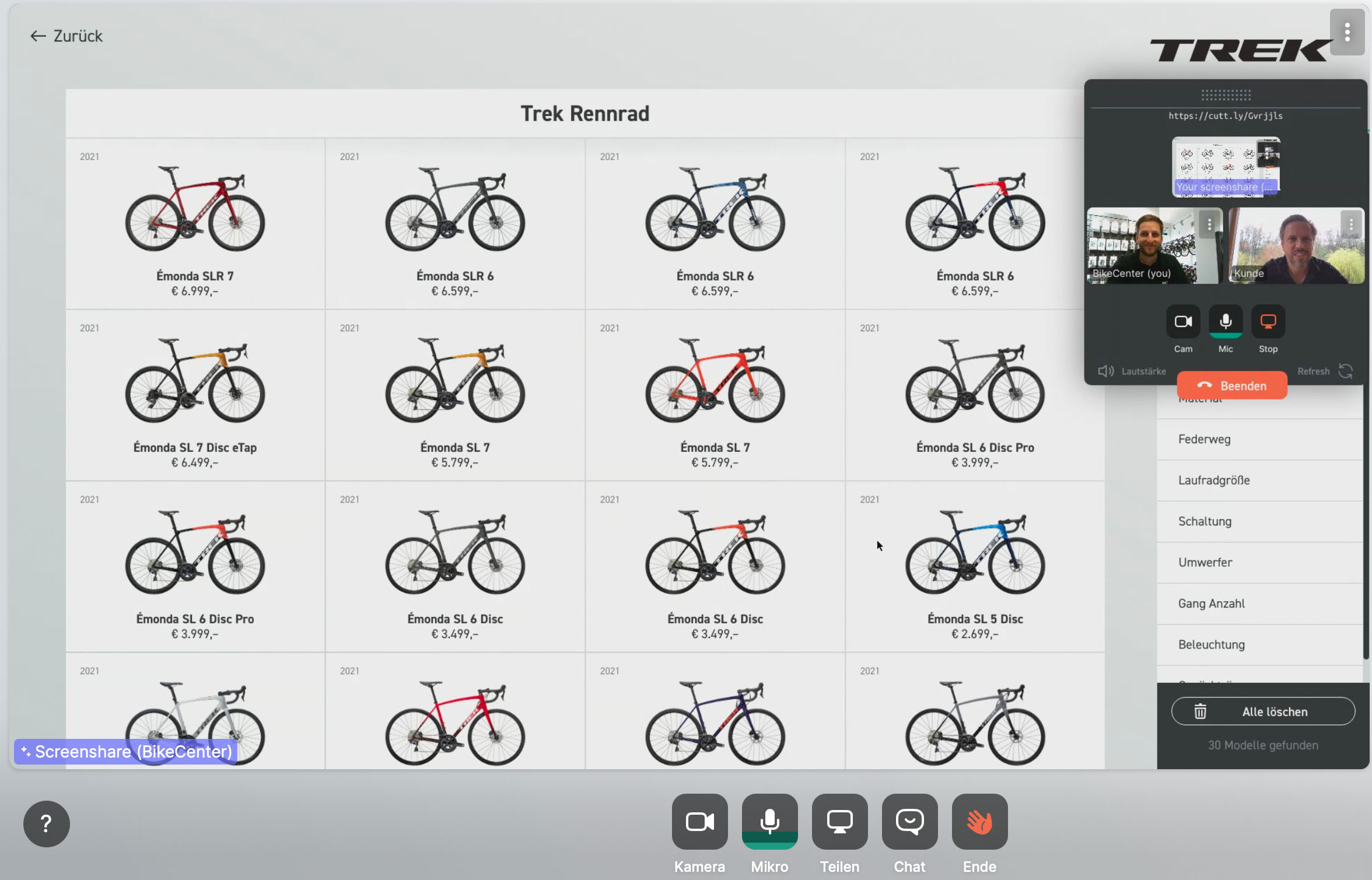Click the 30 Modelle gefunden text
Screen dimensions: 1372x880
[1263, 745]
